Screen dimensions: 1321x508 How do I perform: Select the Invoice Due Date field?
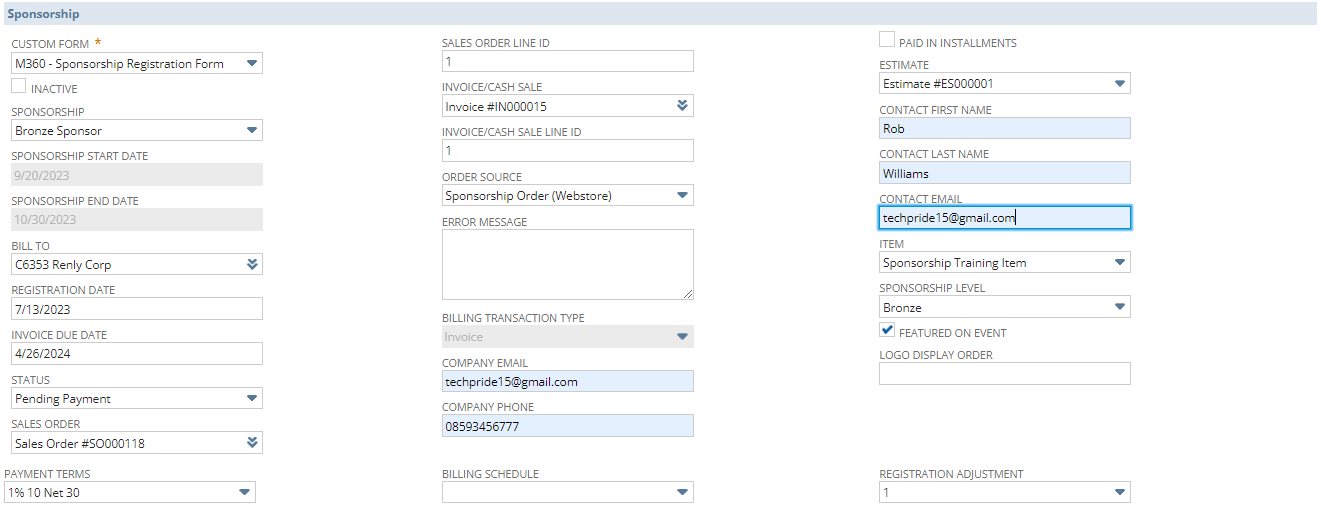click(x=136, y=354)
